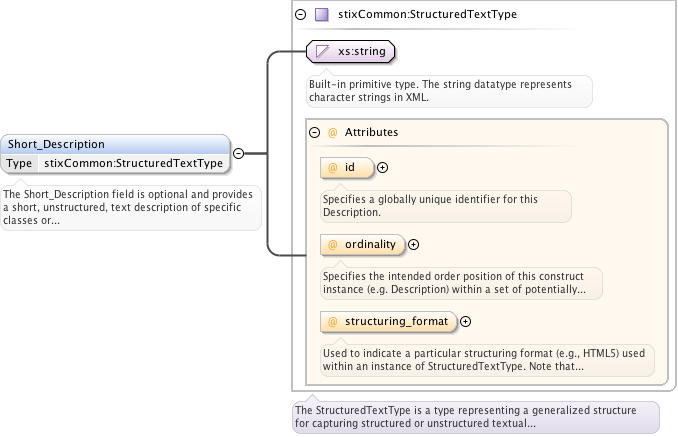678x437 pixels.
Task: Click the xs:string type icon
Action: (x=323, y=51)
